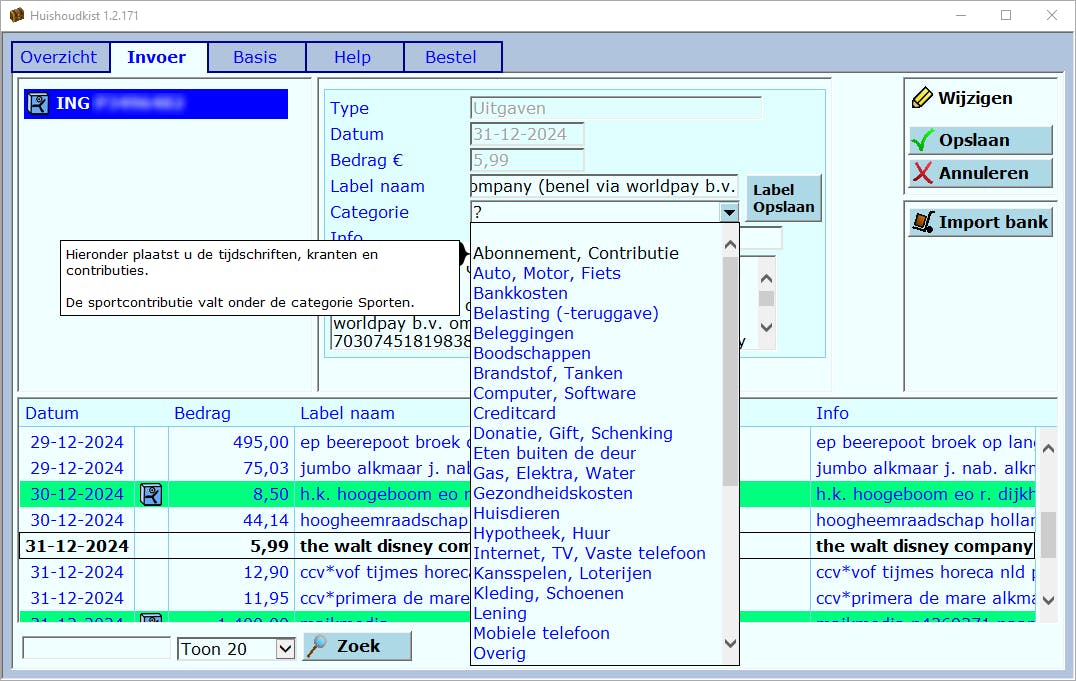The image size is (1076, 681).
Task: Click the Huishoudkist app icon in title bar
Action: [17, 15]
